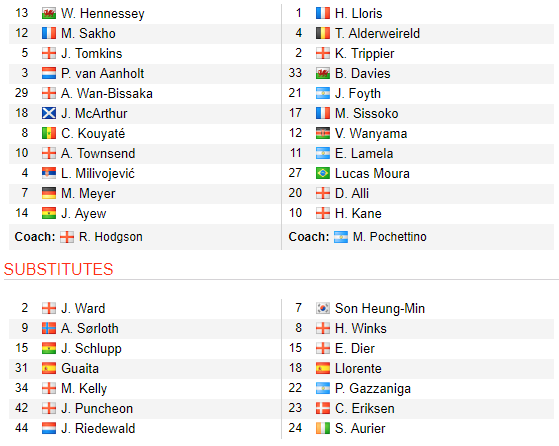Click the Belgium flag next to T. Alderweireld
559x446 pixels.
[323, 34]
